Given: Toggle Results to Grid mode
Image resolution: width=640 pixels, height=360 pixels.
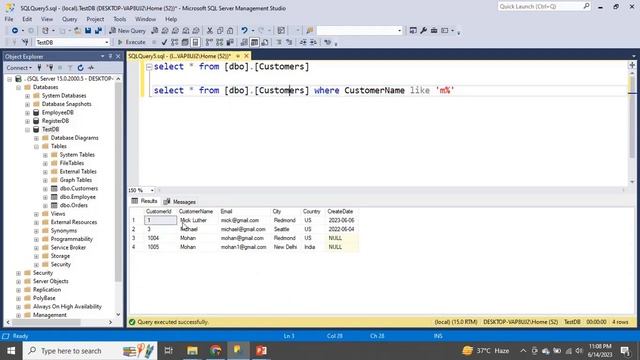Looking at the screenshot, I should 254,42.
